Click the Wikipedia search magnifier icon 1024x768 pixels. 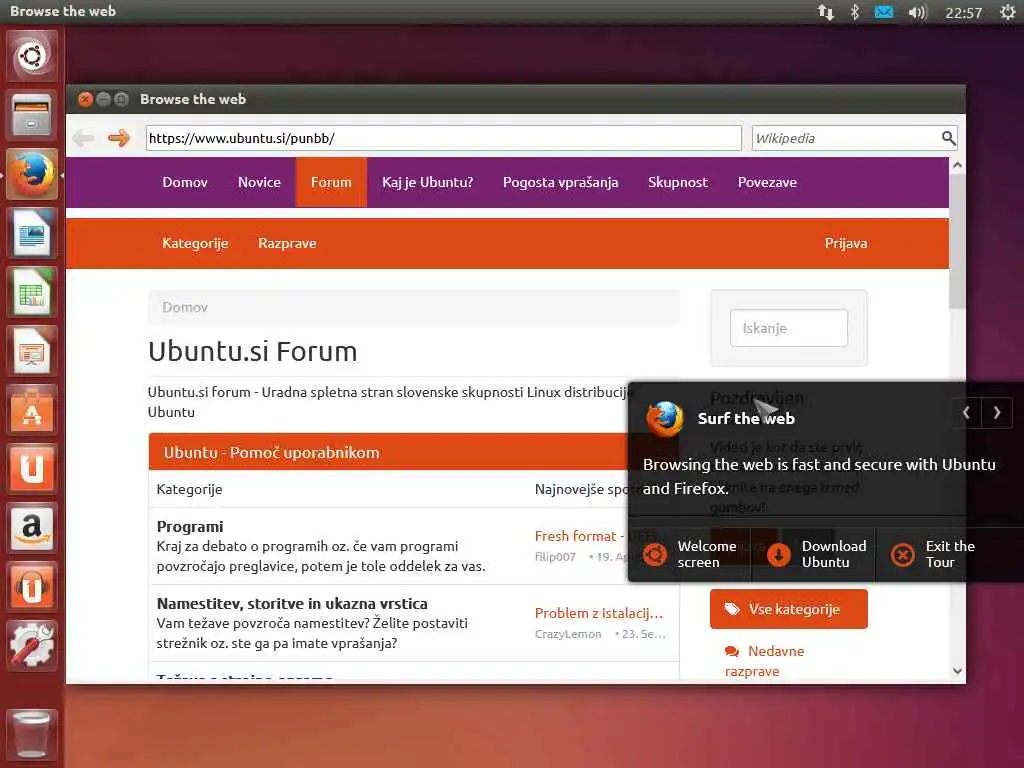click(x=948, y=138)
